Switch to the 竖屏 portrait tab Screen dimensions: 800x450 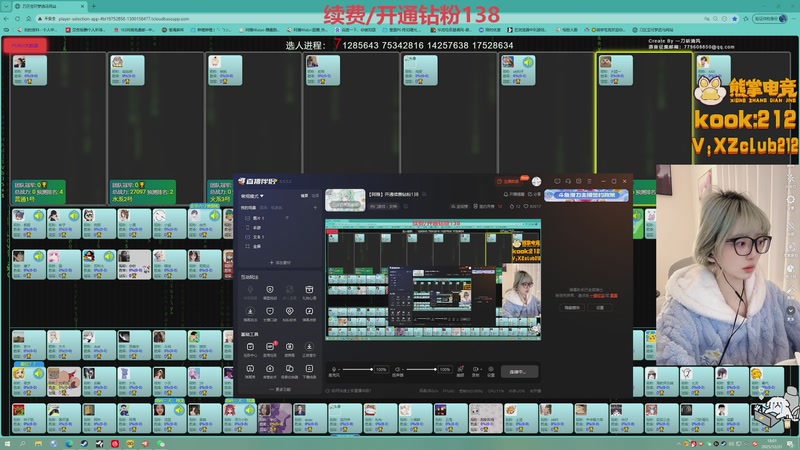click(315, 196)
